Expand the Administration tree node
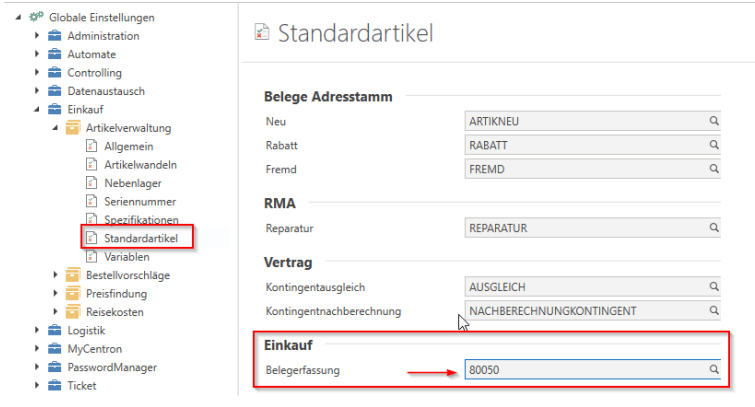The image size is (755, 407). [37, 36]
